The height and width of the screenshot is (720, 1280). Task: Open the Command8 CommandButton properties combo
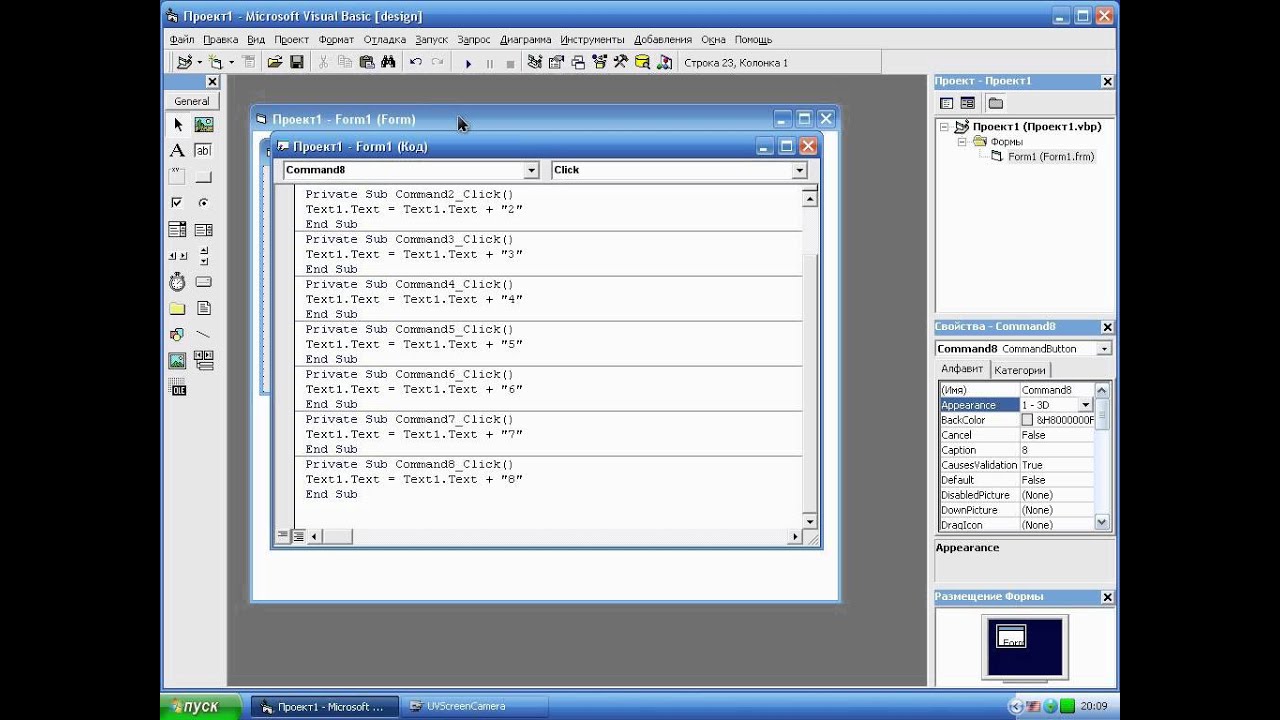click(1104, 349)
